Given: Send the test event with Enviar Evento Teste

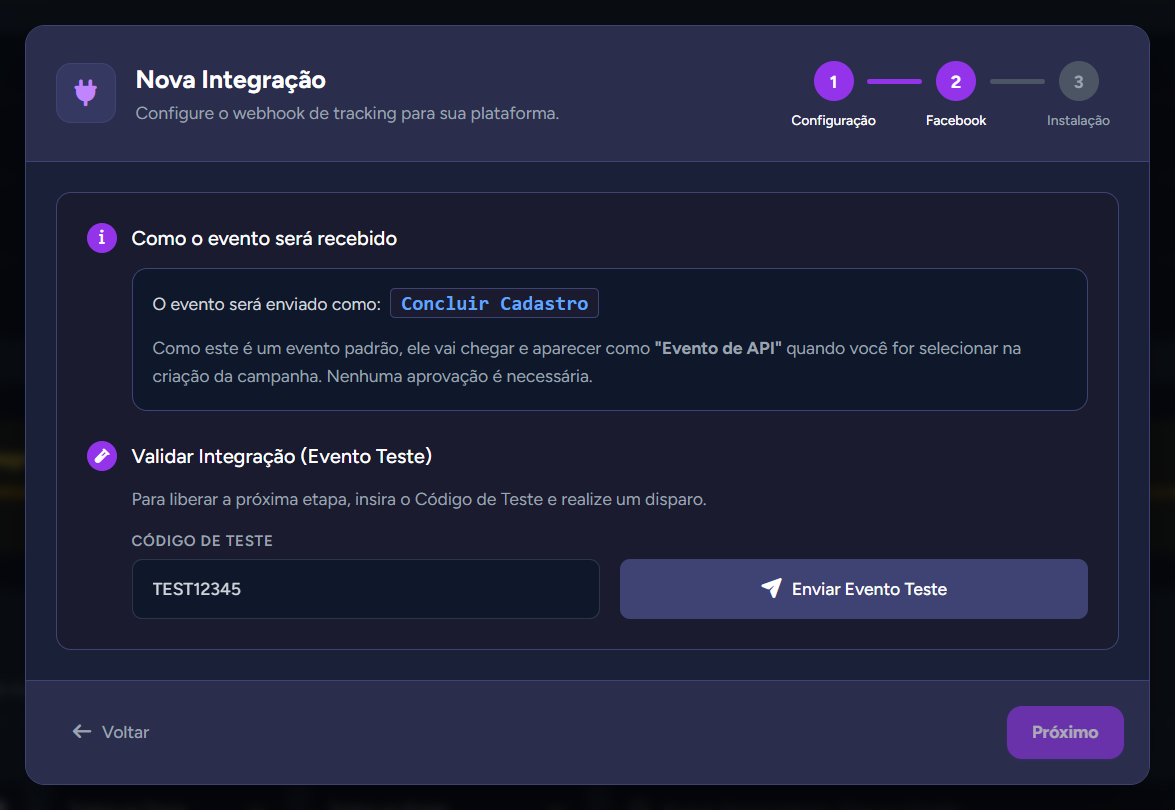Looking at the screenshot, I should coord(854,589).
